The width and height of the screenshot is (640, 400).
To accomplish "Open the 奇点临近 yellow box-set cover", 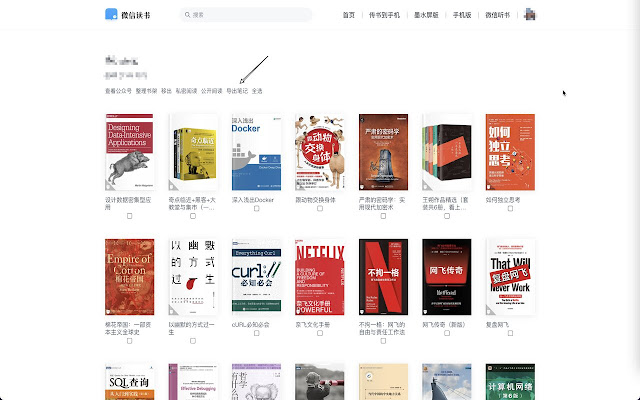I will 193,152.
